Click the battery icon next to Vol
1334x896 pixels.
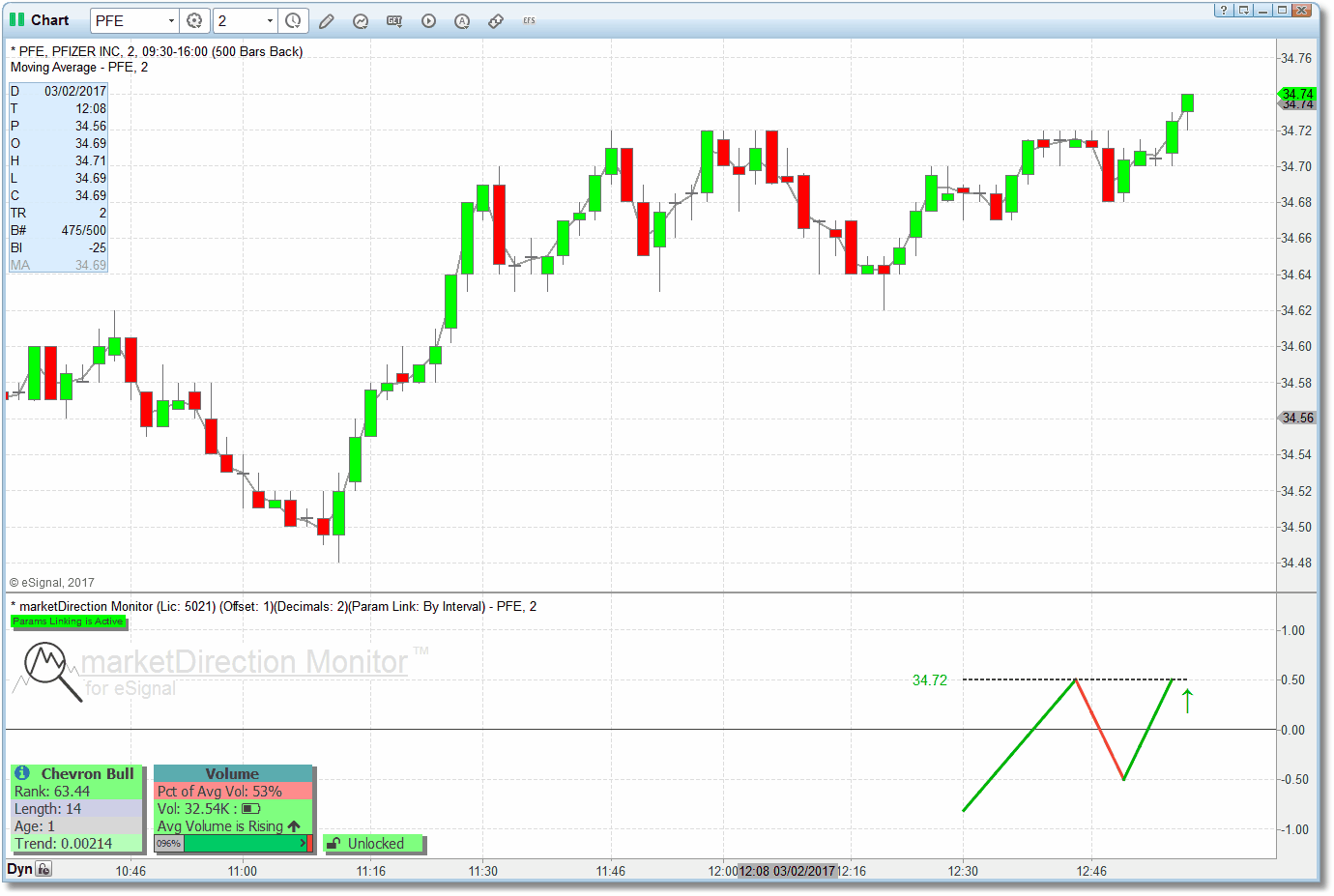point(251,809)
